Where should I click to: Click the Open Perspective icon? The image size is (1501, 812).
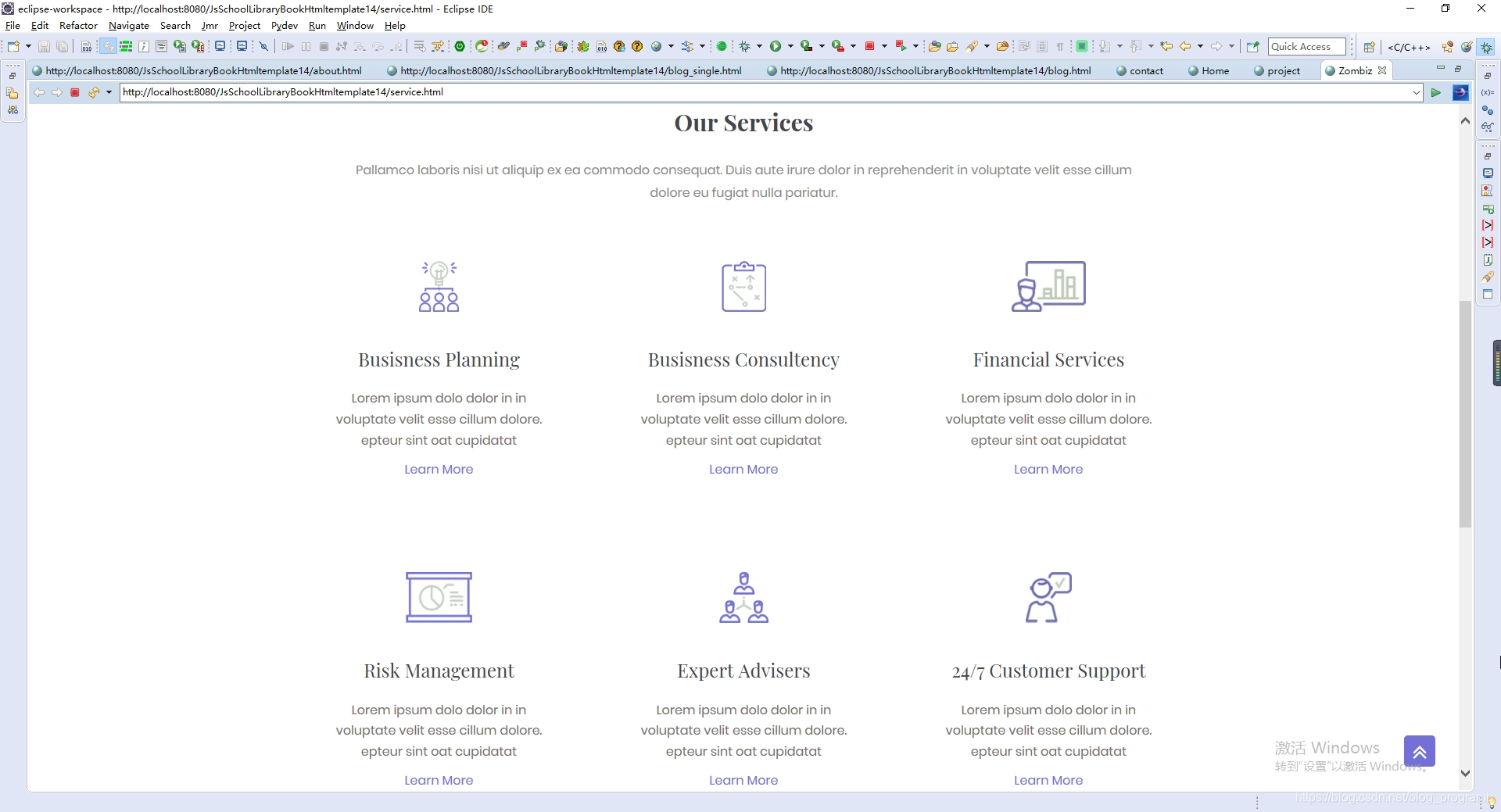click(x=1369, y=47)
